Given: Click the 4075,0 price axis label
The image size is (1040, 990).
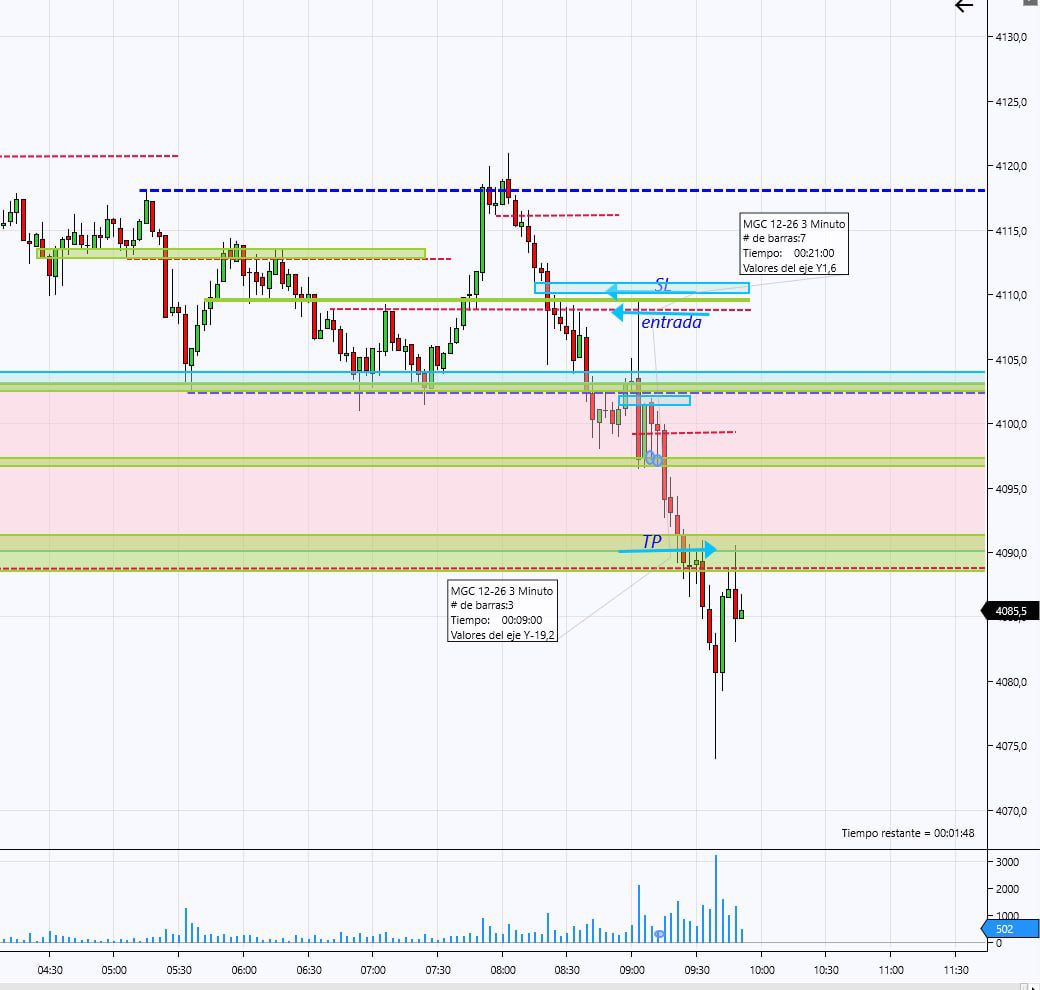Looking at the screenshot, I should [x=1011, y=746].
